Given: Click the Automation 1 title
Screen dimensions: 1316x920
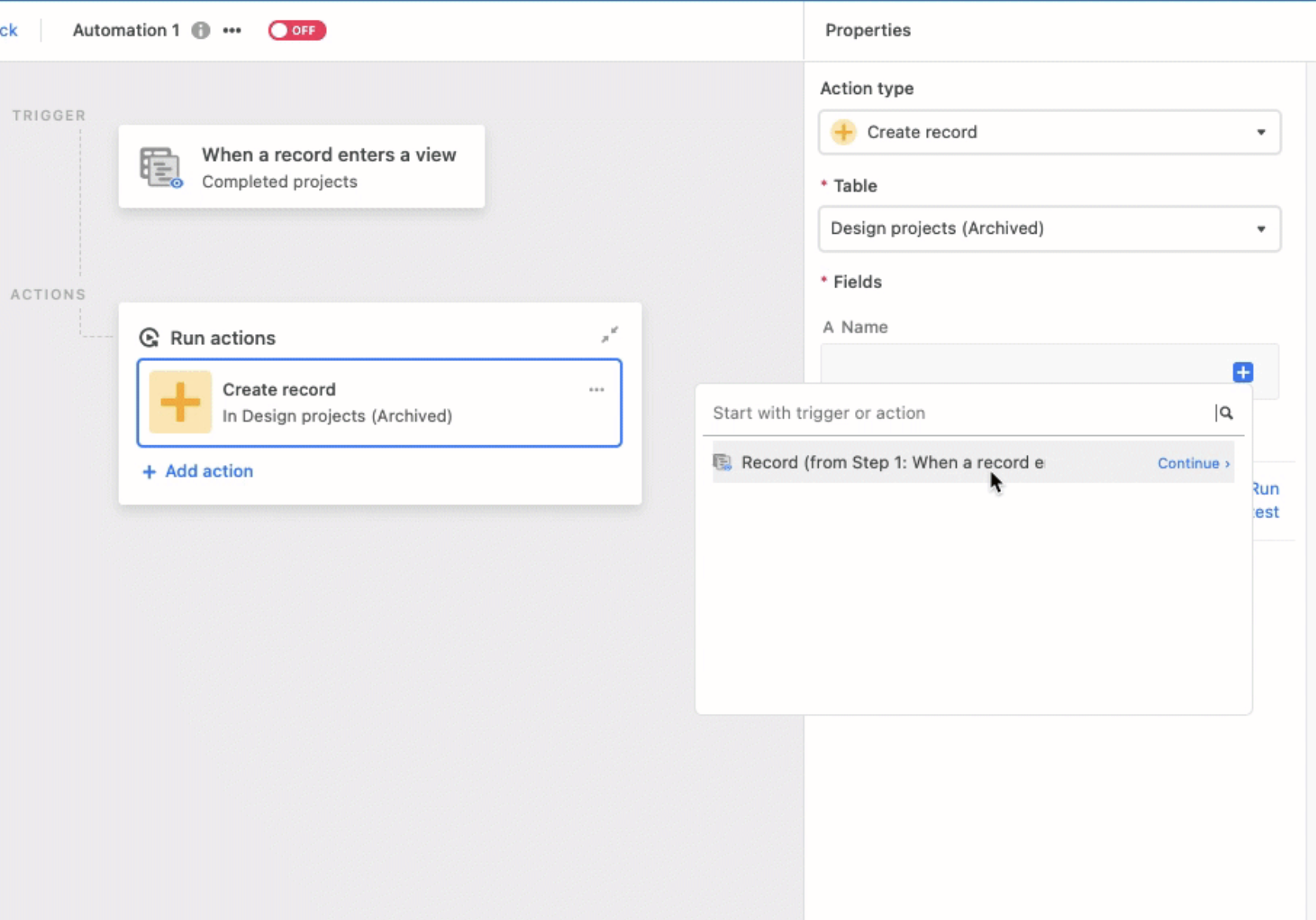Looking at the screenshot, I should (126, 30).
